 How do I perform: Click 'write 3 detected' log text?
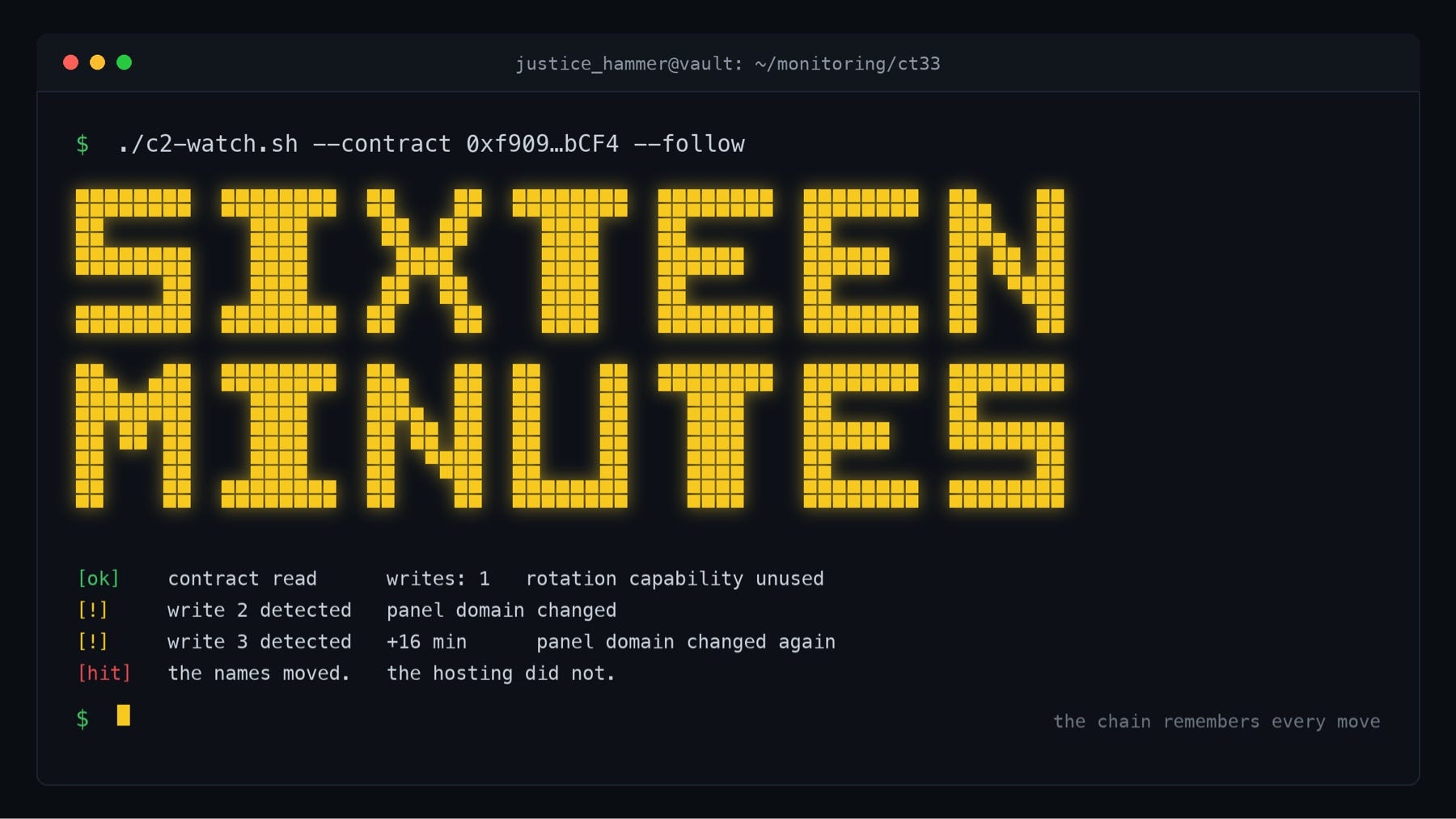[259, 642]
